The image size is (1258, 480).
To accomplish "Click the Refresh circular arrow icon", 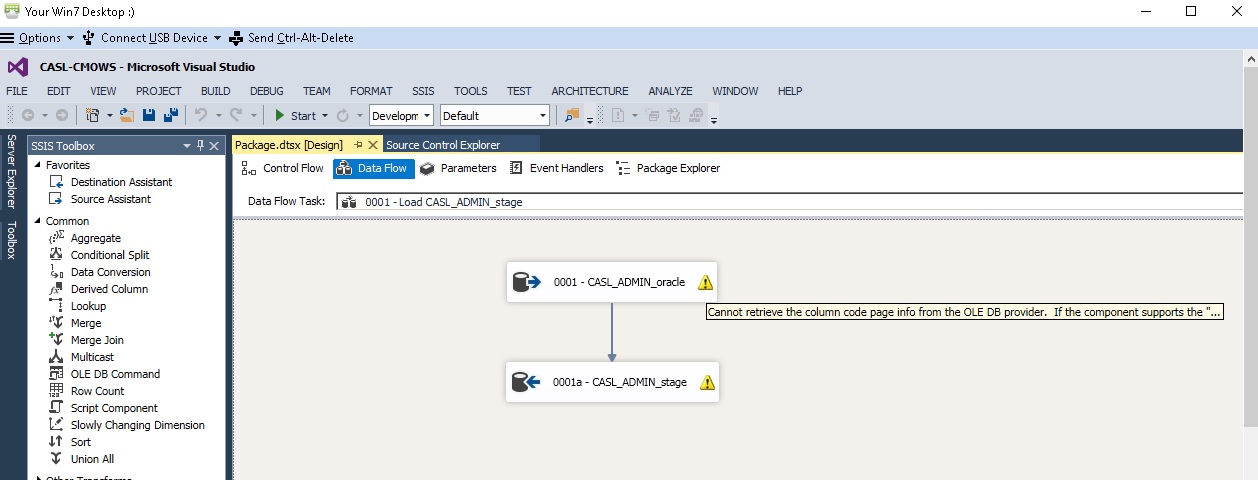I will [343, 115].
